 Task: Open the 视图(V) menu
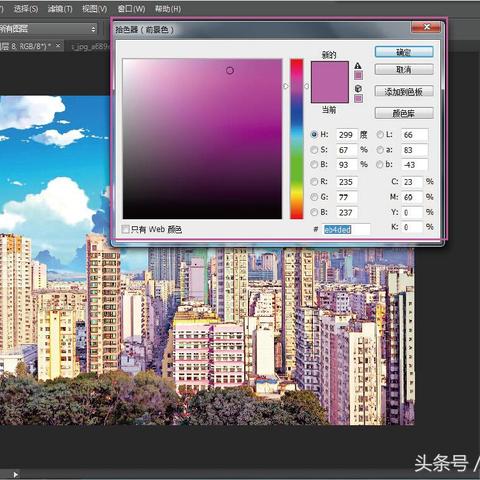95,9
